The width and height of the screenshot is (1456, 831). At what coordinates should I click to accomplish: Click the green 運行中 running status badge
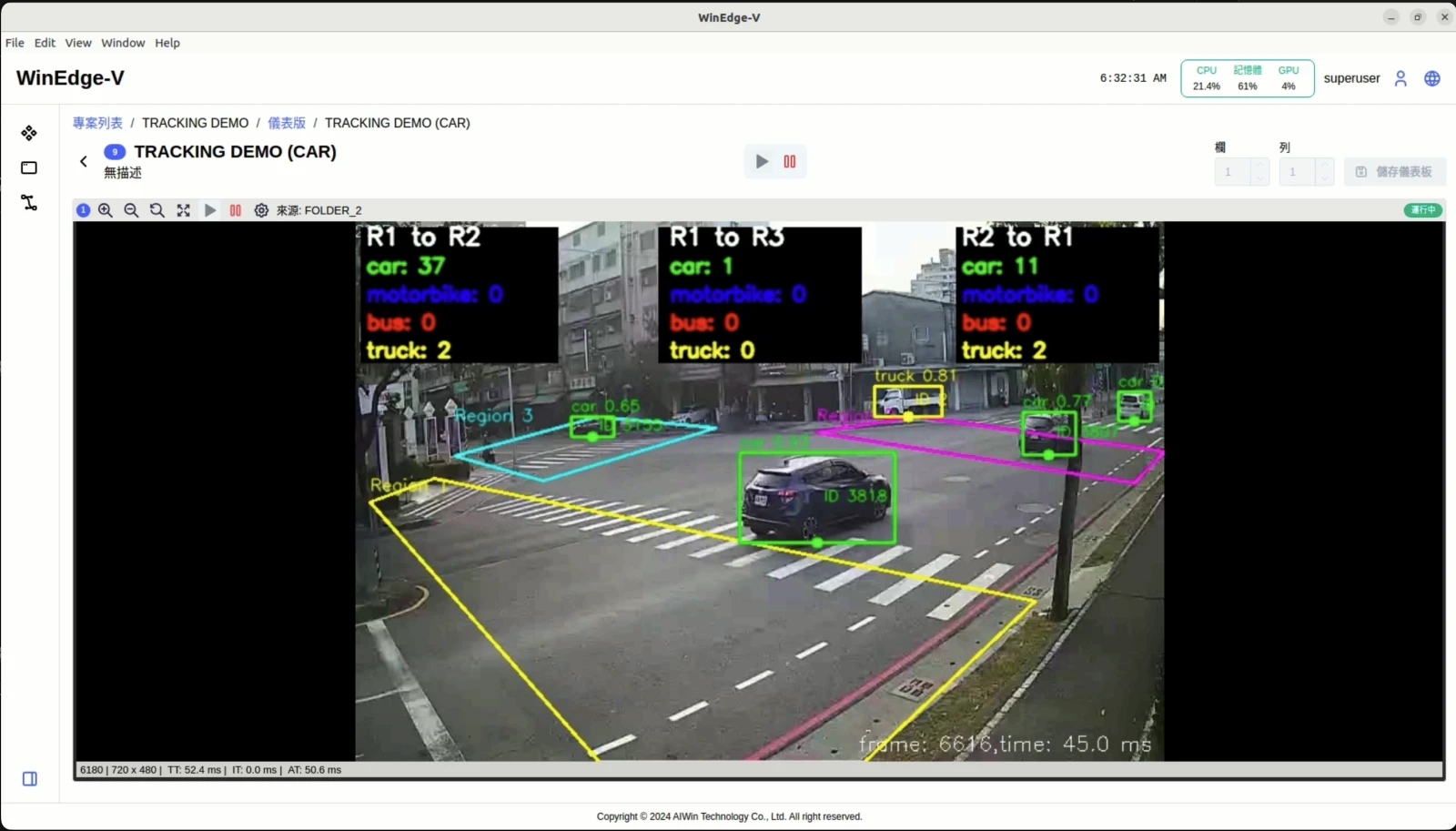[x=1423, y=210]
